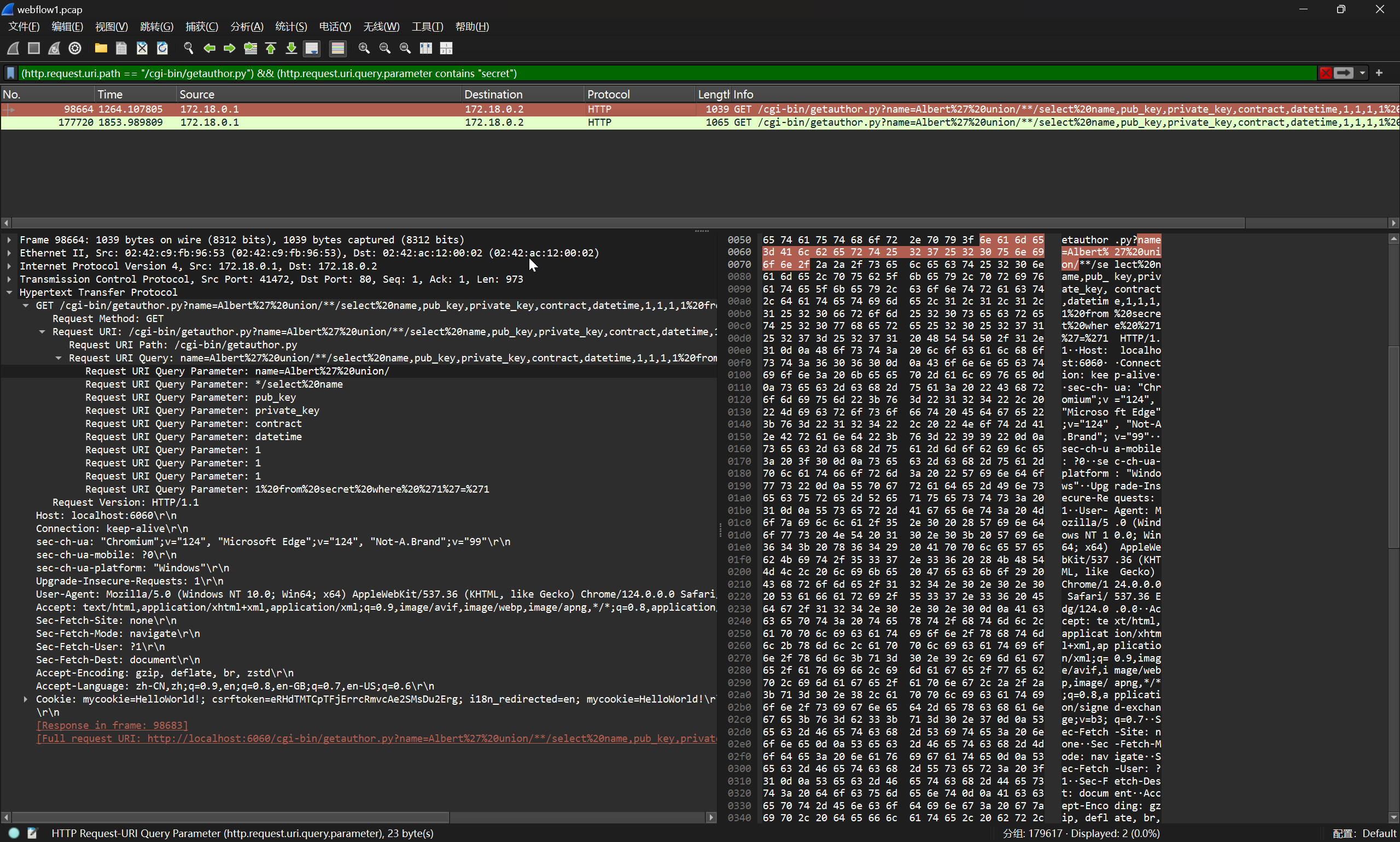The image size is (1400, 842).
Task: Collapse the Request URI node
Action: click(42, 332)
